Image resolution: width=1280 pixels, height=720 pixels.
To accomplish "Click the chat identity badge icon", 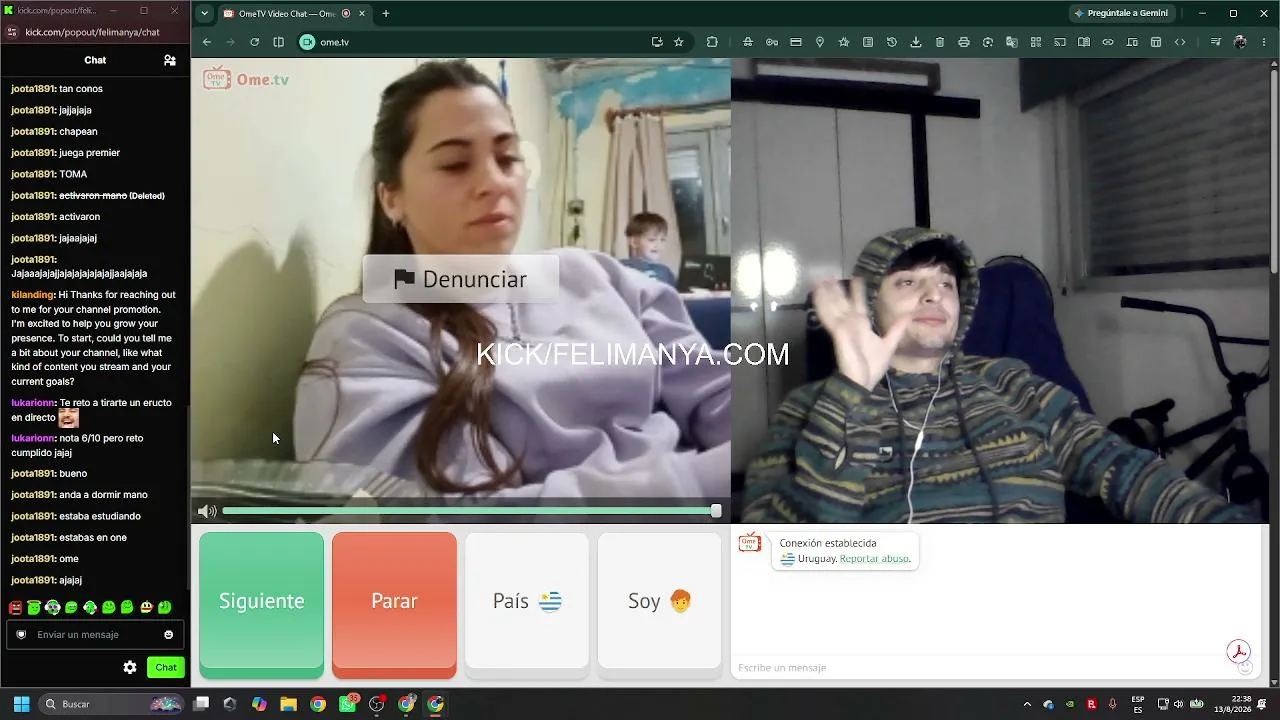I will point(21,634).
